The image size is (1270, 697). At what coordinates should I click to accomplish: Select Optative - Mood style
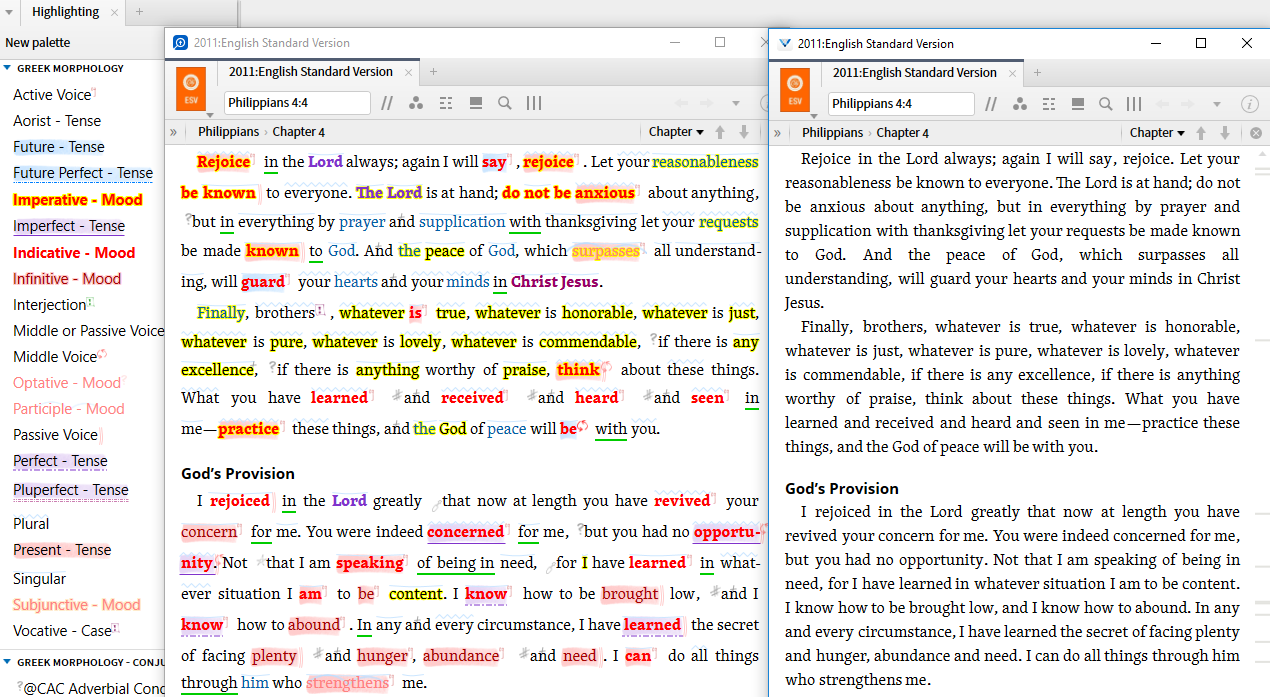67,383
